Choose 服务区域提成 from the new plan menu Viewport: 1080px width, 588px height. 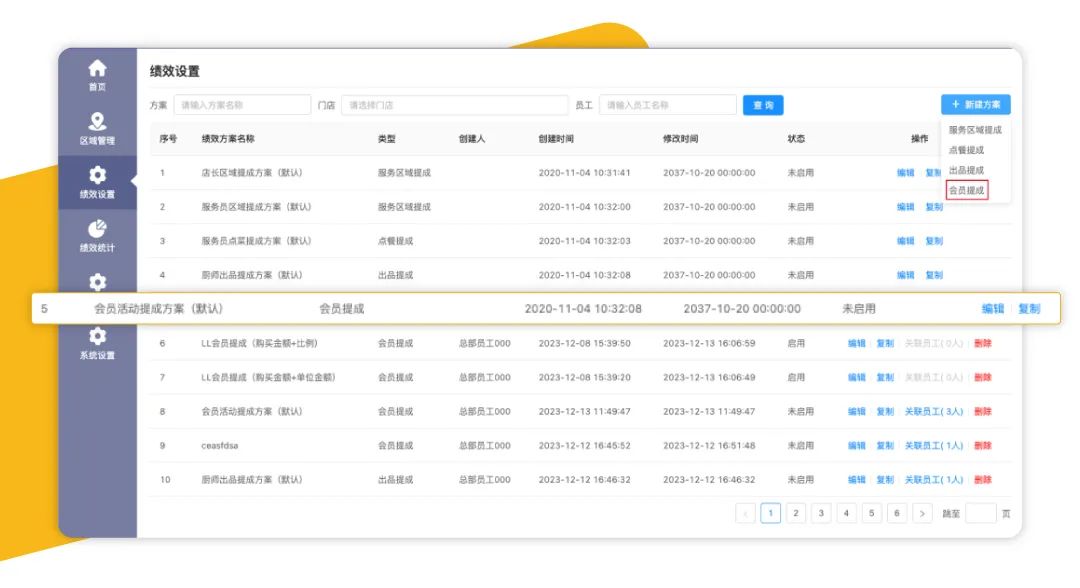coord(975,129)
